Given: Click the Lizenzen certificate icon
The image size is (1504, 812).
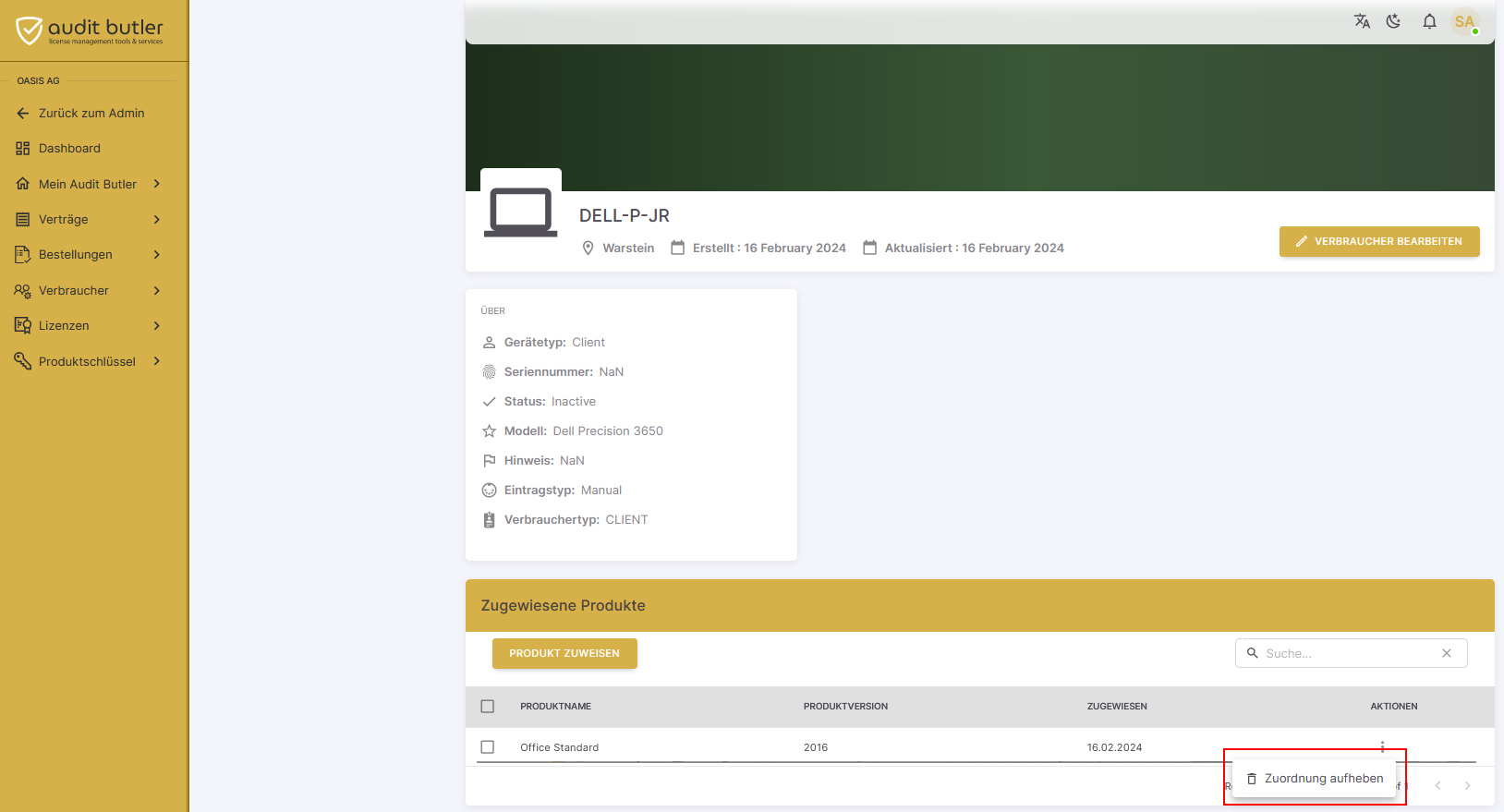Looking at the screenshot, I should click(x=23, y=326).
